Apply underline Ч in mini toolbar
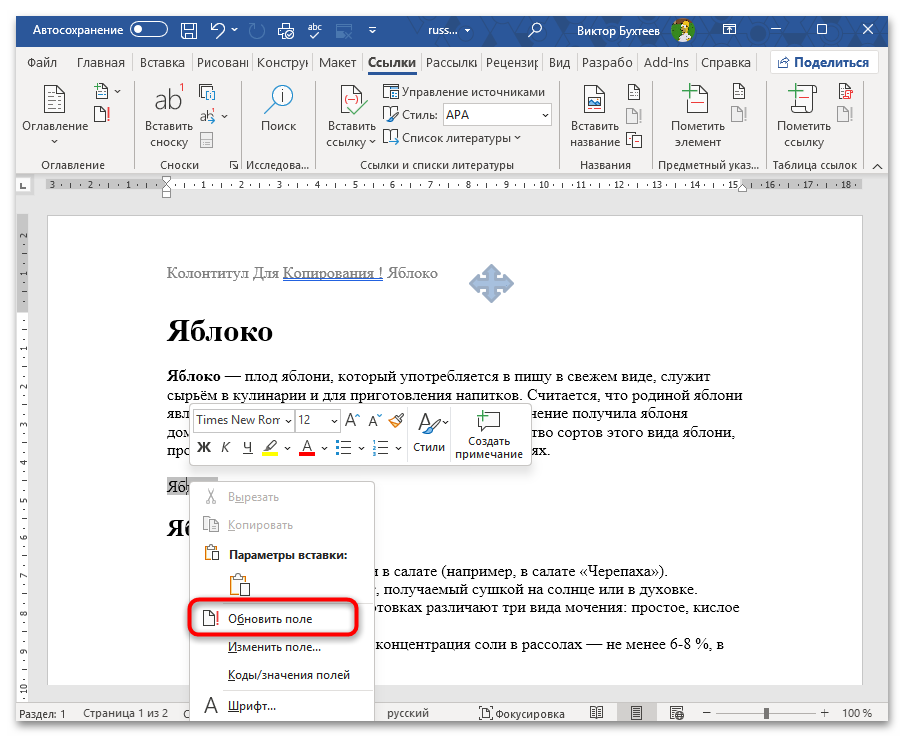 pyautogui.click(x=247, y=448)
